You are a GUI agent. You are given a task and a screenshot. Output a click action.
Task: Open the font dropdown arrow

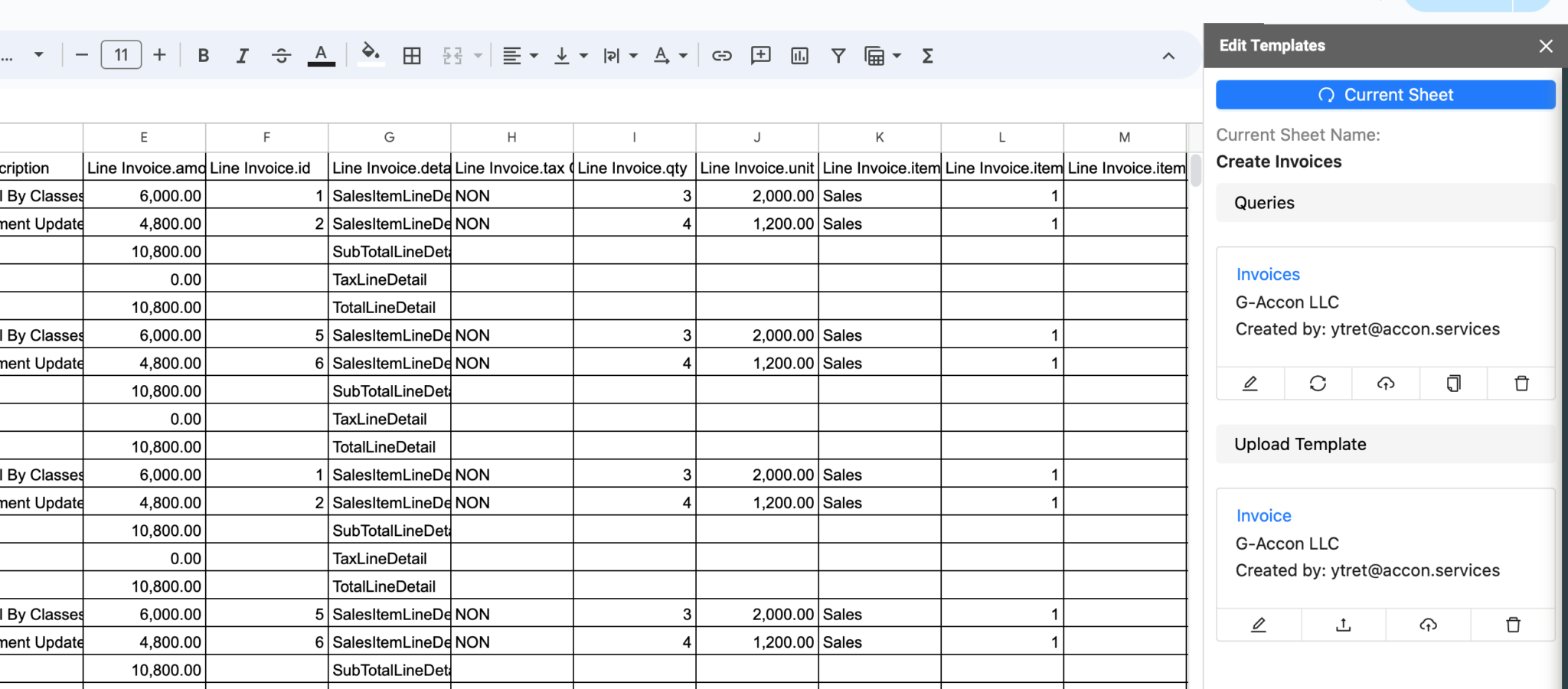pos(38,55)
